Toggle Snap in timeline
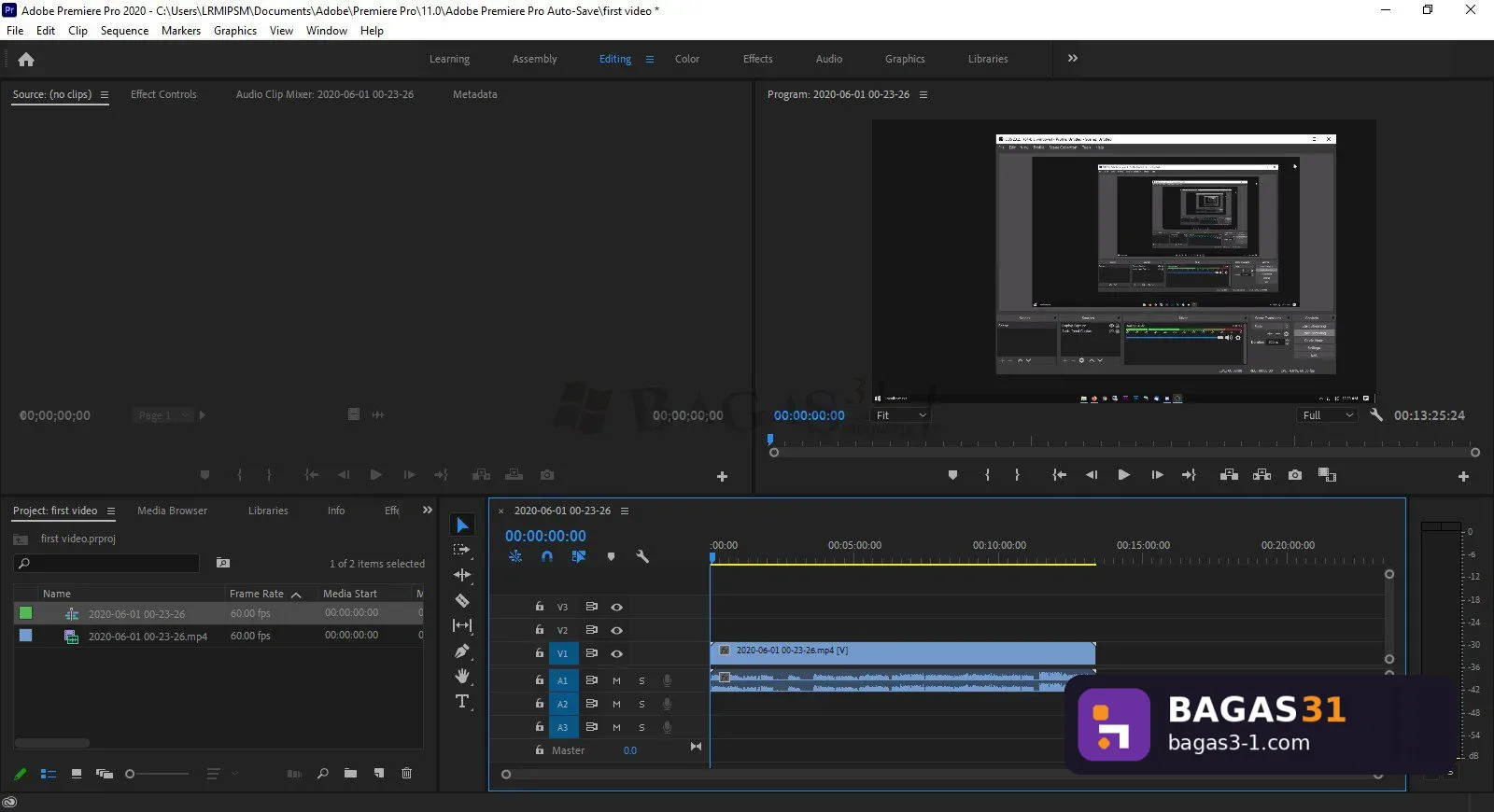Image resolution: width=1494 pixels, height=812 pixels. click(547, 556)
